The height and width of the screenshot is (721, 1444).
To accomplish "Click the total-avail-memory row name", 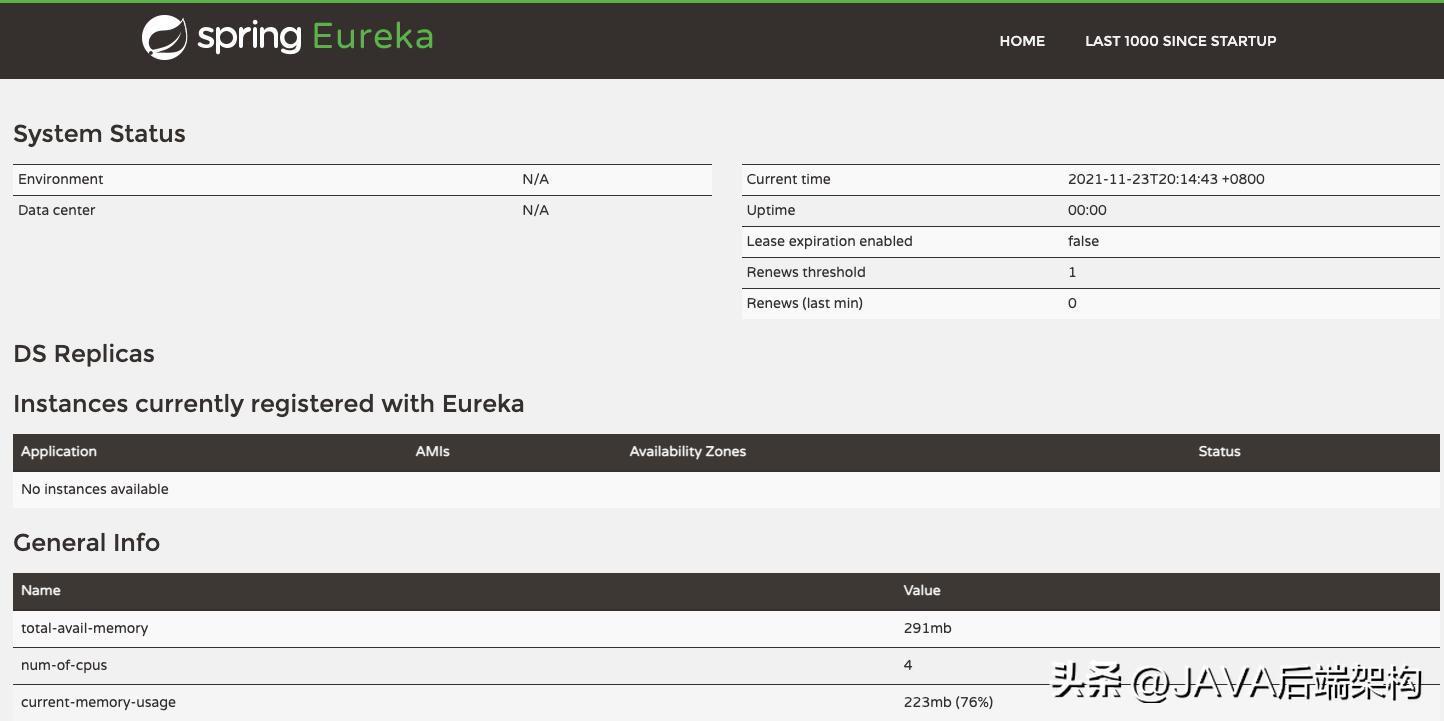I will pyautogui.click(x=85, y=628).
